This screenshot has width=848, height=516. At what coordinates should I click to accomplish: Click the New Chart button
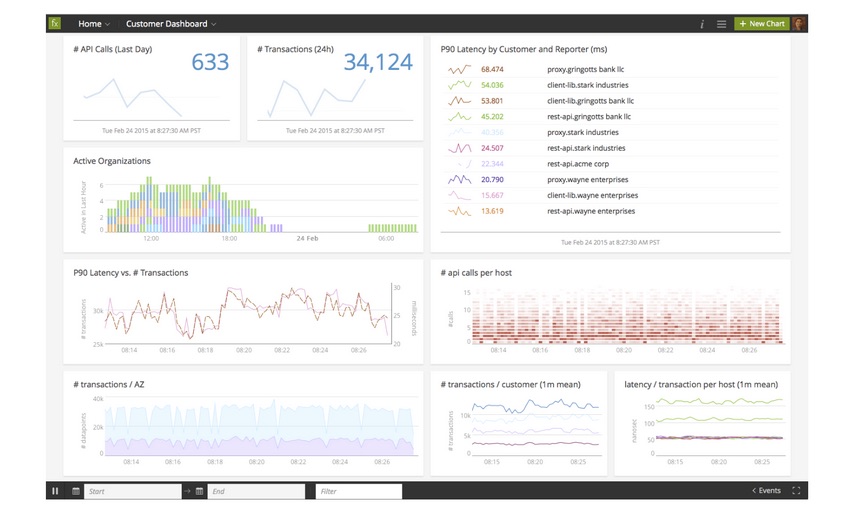[x=761, y=23]
